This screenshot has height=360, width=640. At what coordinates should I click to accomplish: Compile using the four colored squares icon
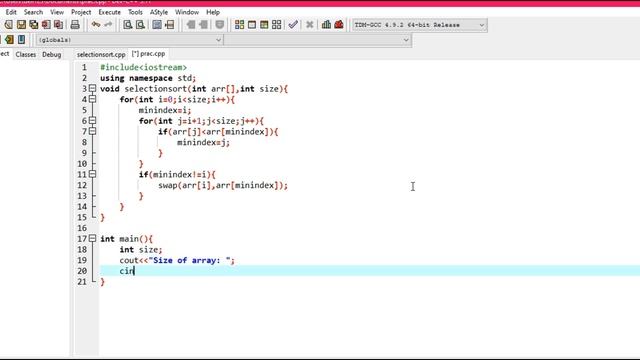240,25
